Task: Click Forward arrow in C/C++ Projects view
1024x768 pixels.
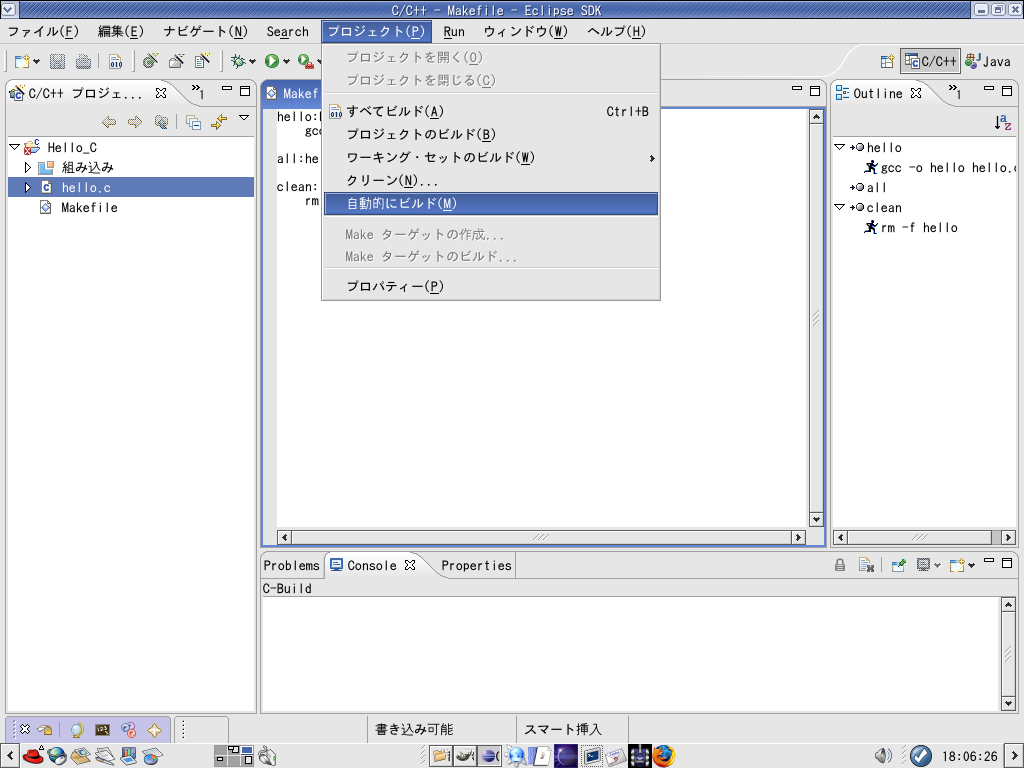Action: [x=135, y=121]
